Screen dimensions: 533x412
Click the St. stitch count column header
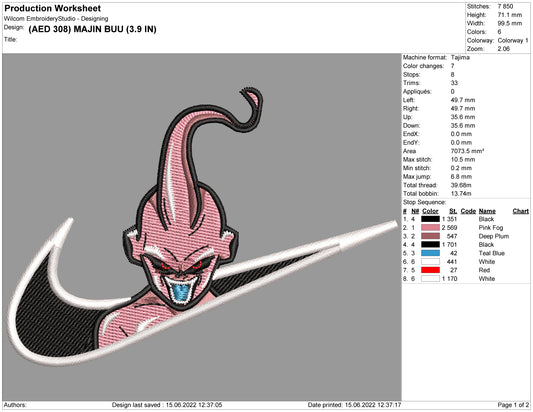[453, 211]
